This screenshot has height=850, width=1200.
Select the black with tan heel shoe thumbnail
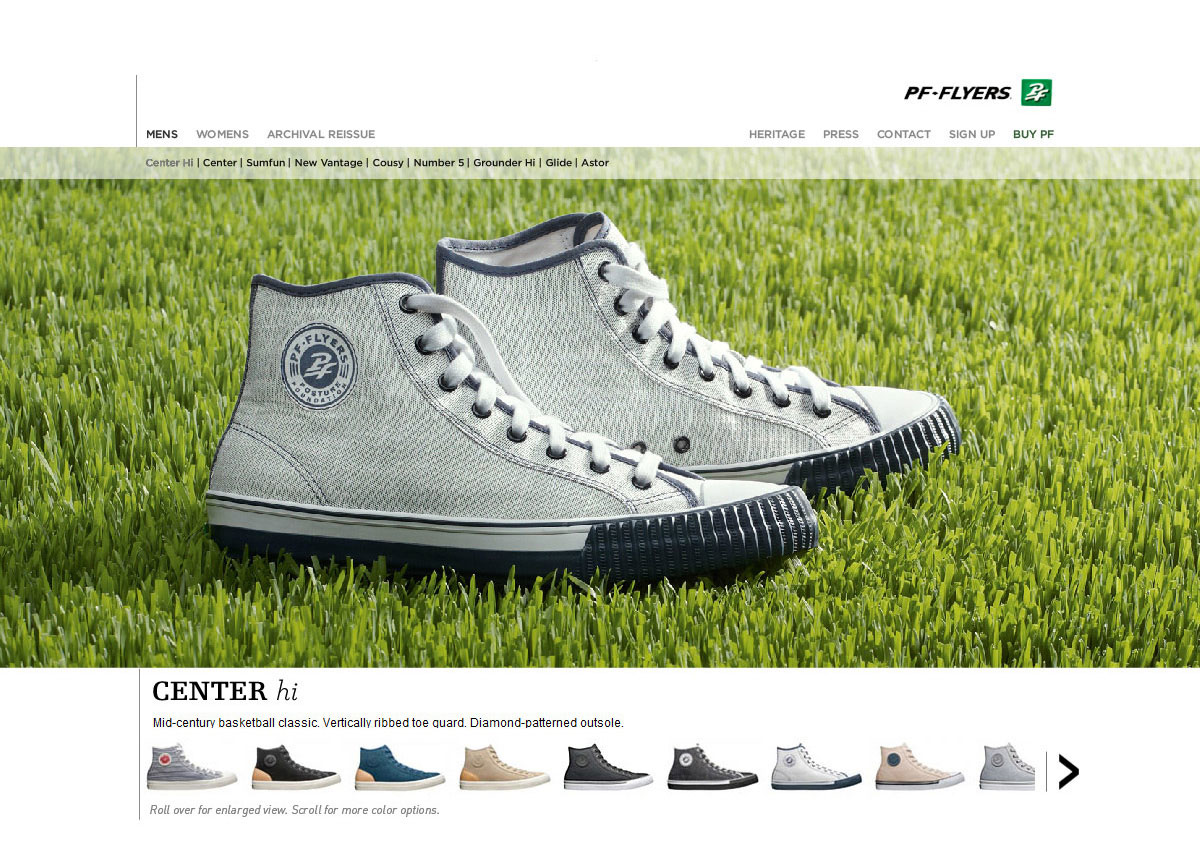tap(296, 768)
